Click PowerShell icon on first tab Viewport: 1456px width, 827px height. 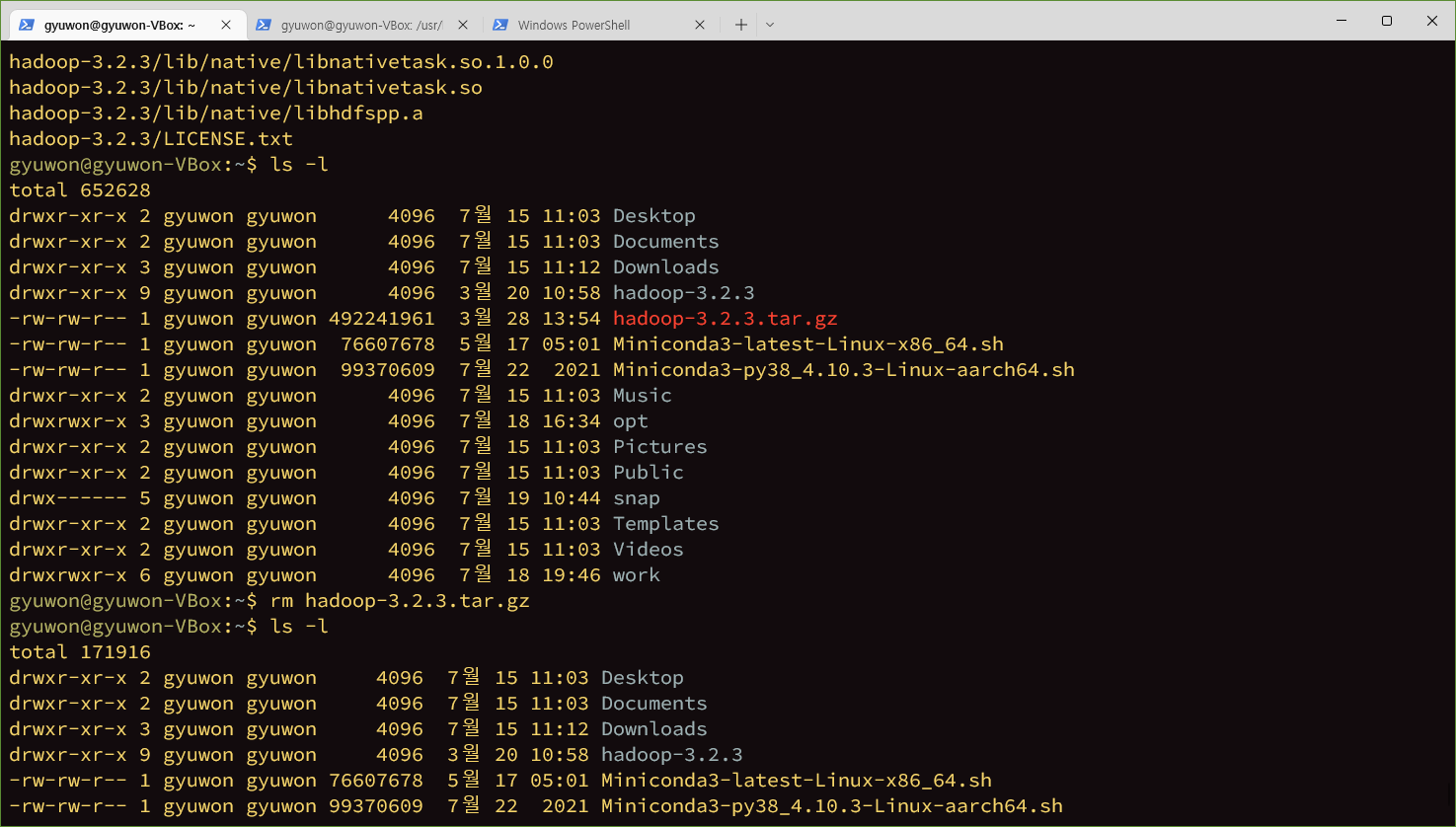tap(27, 25)
